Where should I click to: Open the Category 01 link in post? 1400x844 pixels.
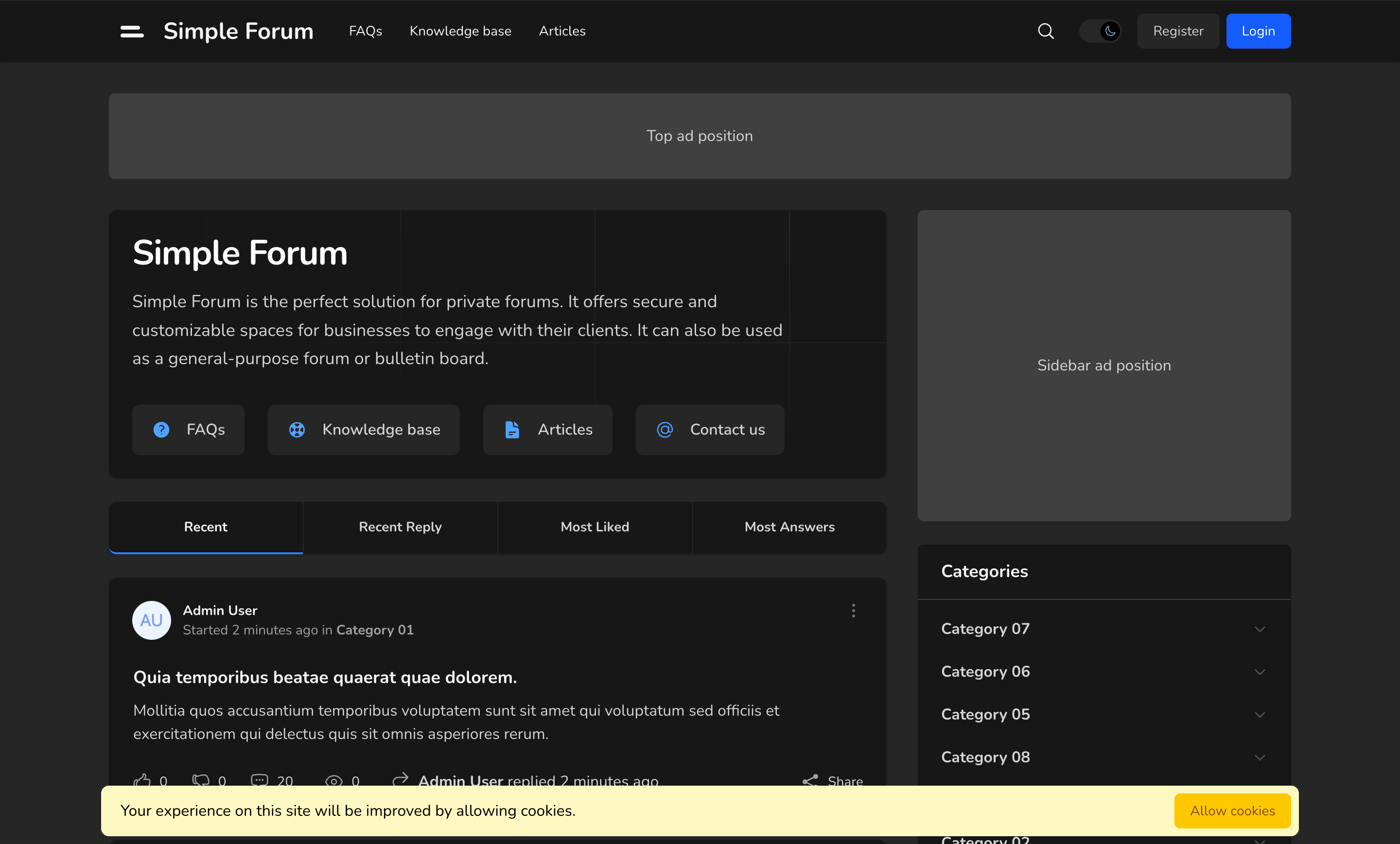click(x=375, y=630)
